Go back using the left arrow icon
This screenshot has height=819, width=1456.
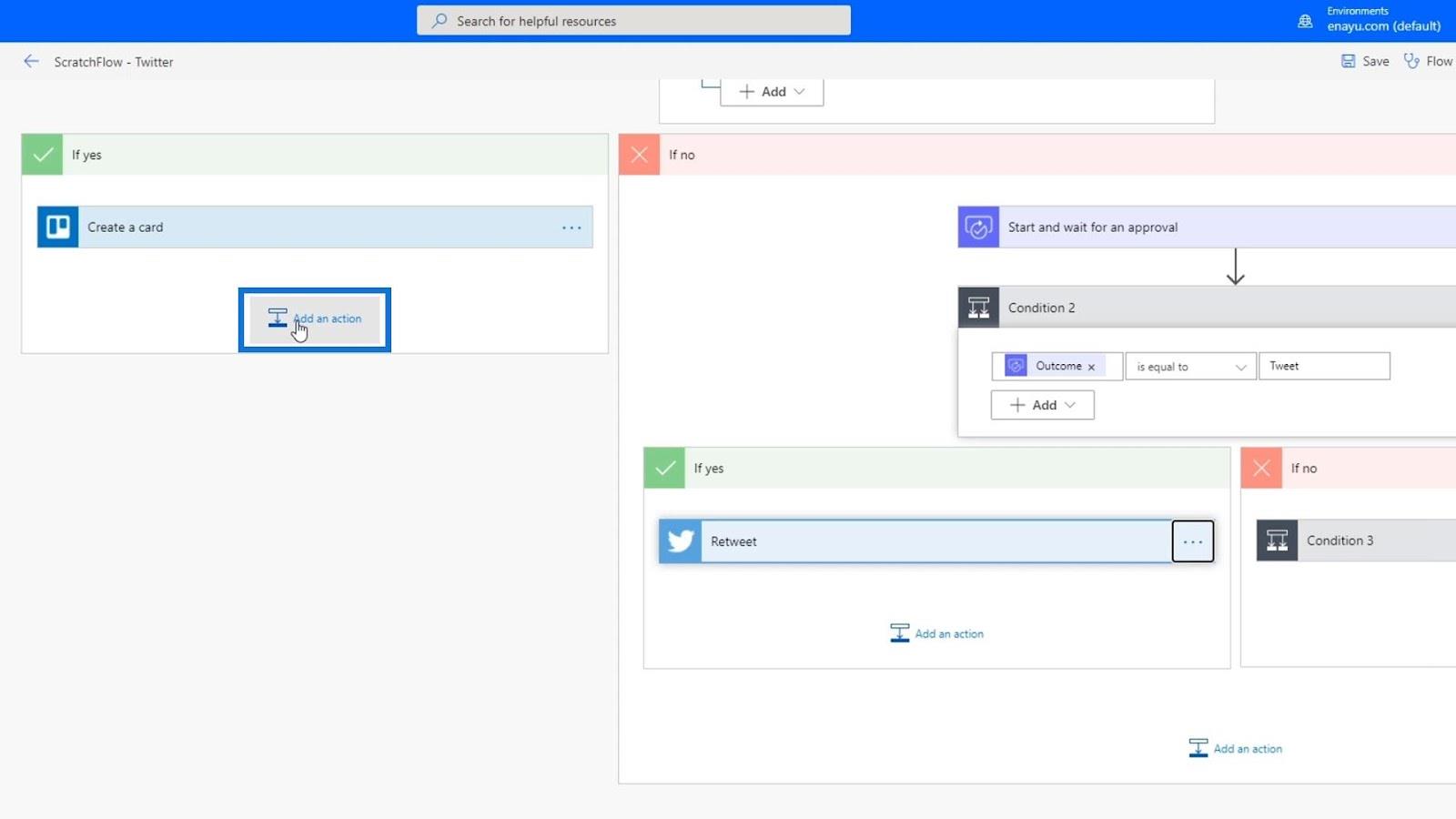tap(31, 61)
